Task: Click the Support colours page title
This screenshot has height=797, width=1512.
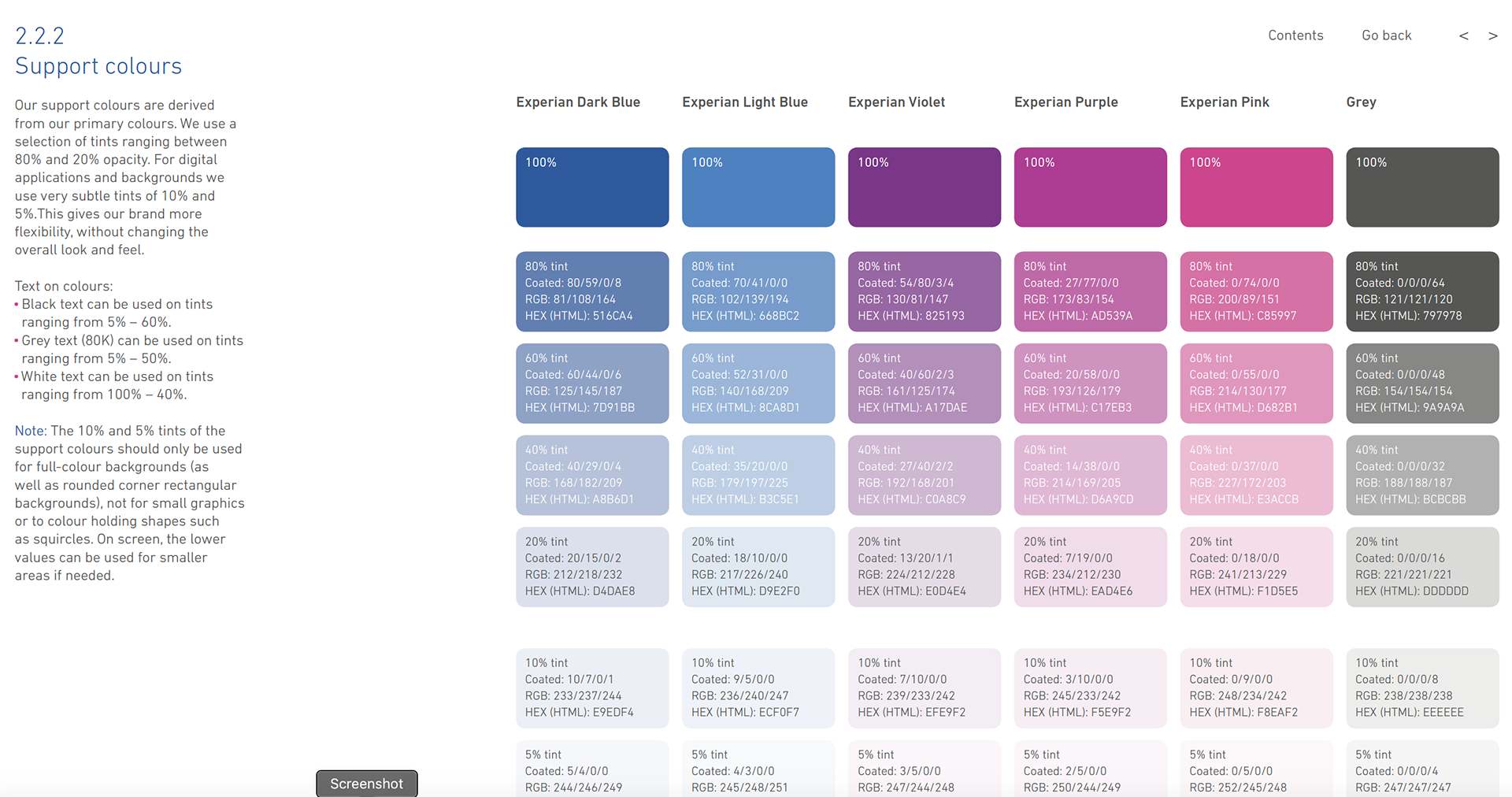Action: coord(98,66)
